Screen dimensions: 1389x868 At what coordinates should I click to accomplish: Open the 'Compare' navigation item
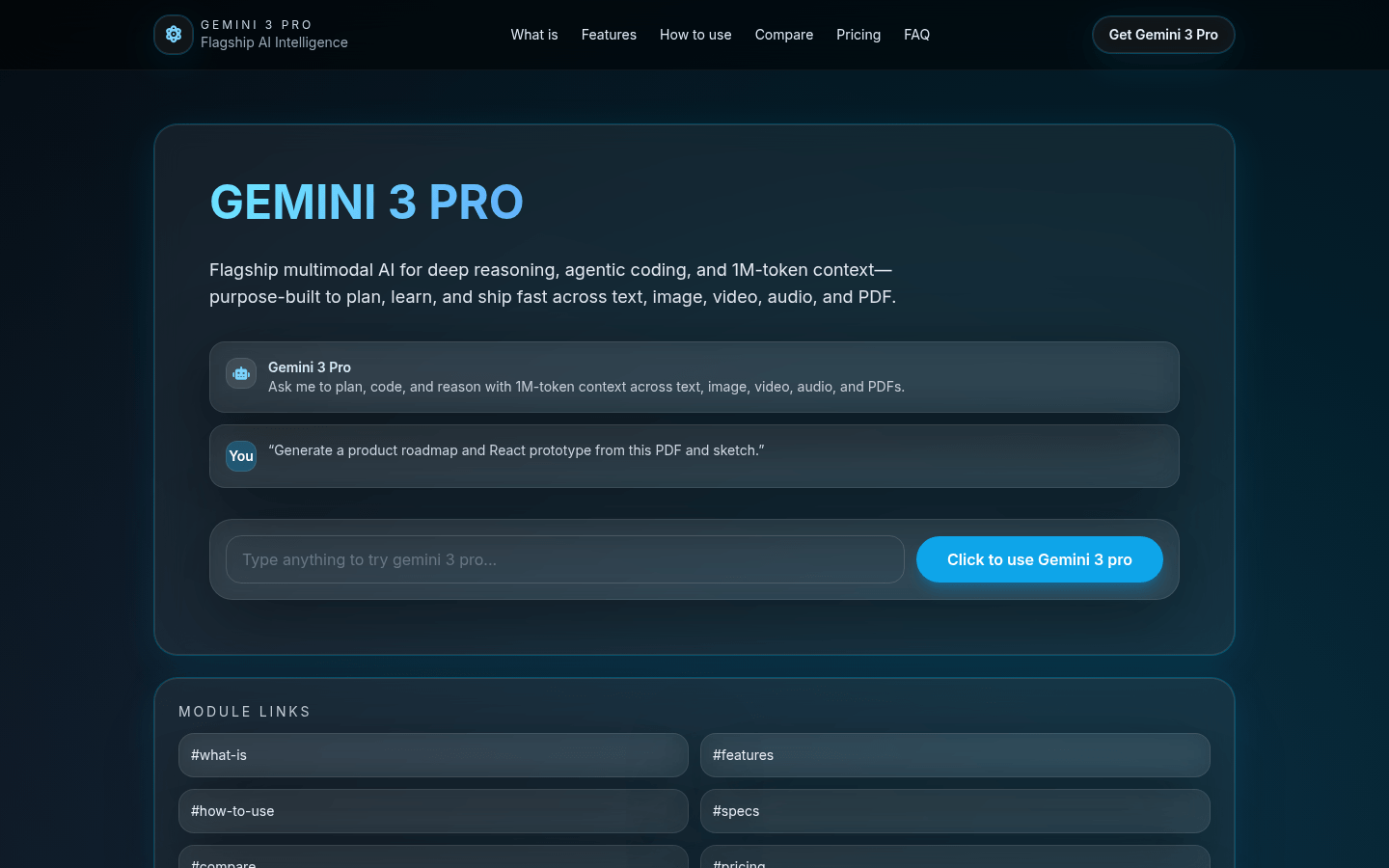pyautogui.click(x=783, y=35)
